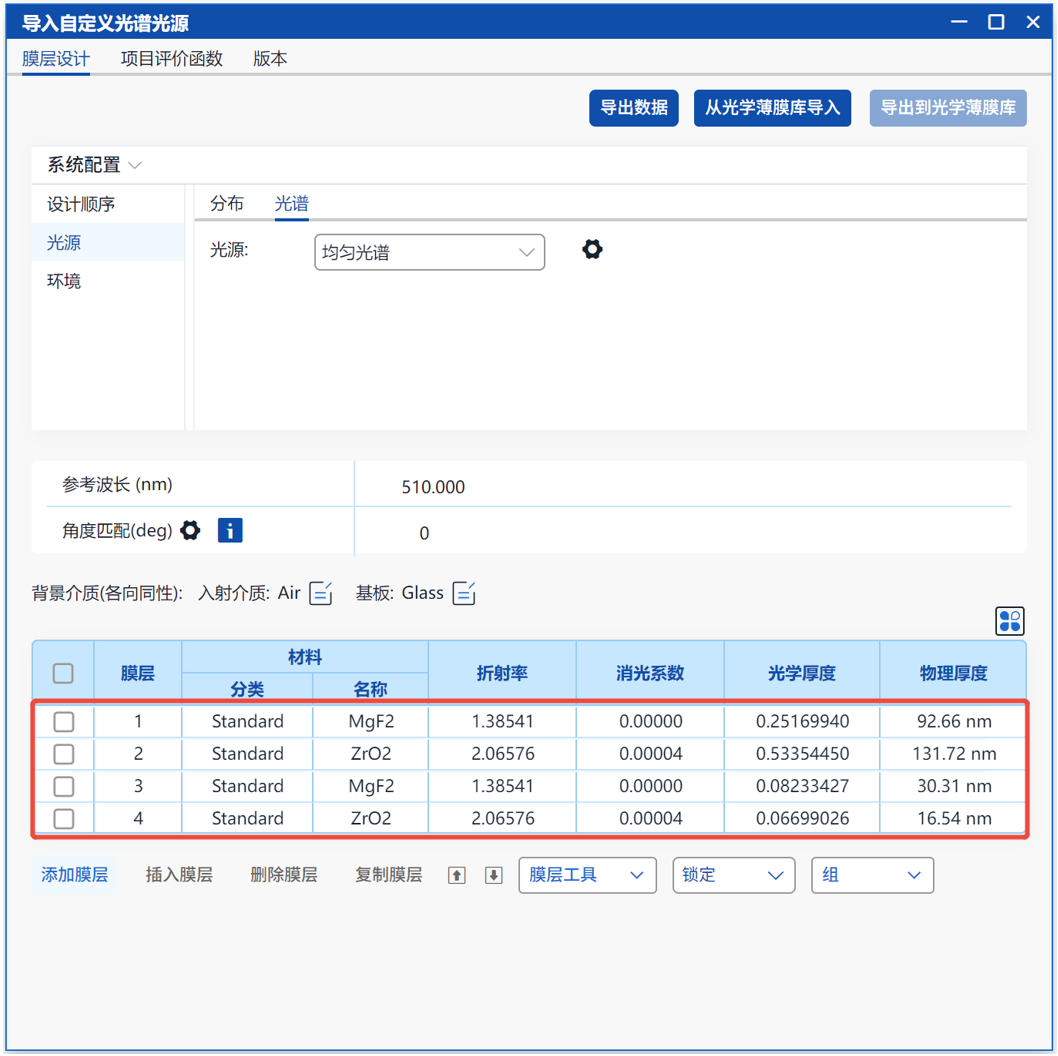This screenshot has width=1058, height=1056.
Task: Toggle the select-all checkbox in table header
Action: pos(63,673)
